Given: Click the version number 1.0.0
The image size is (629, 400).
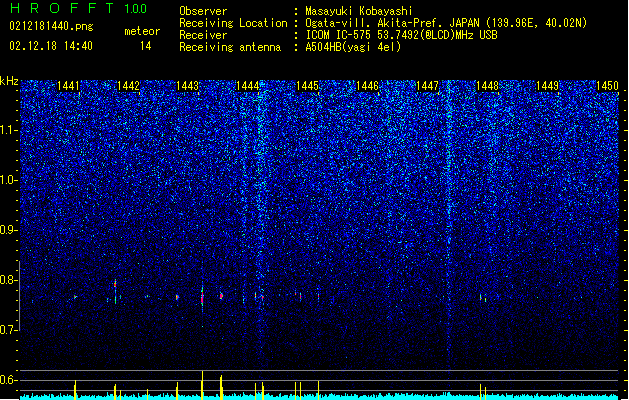Looking at the screenshot, I should click(x=136, y=9).
